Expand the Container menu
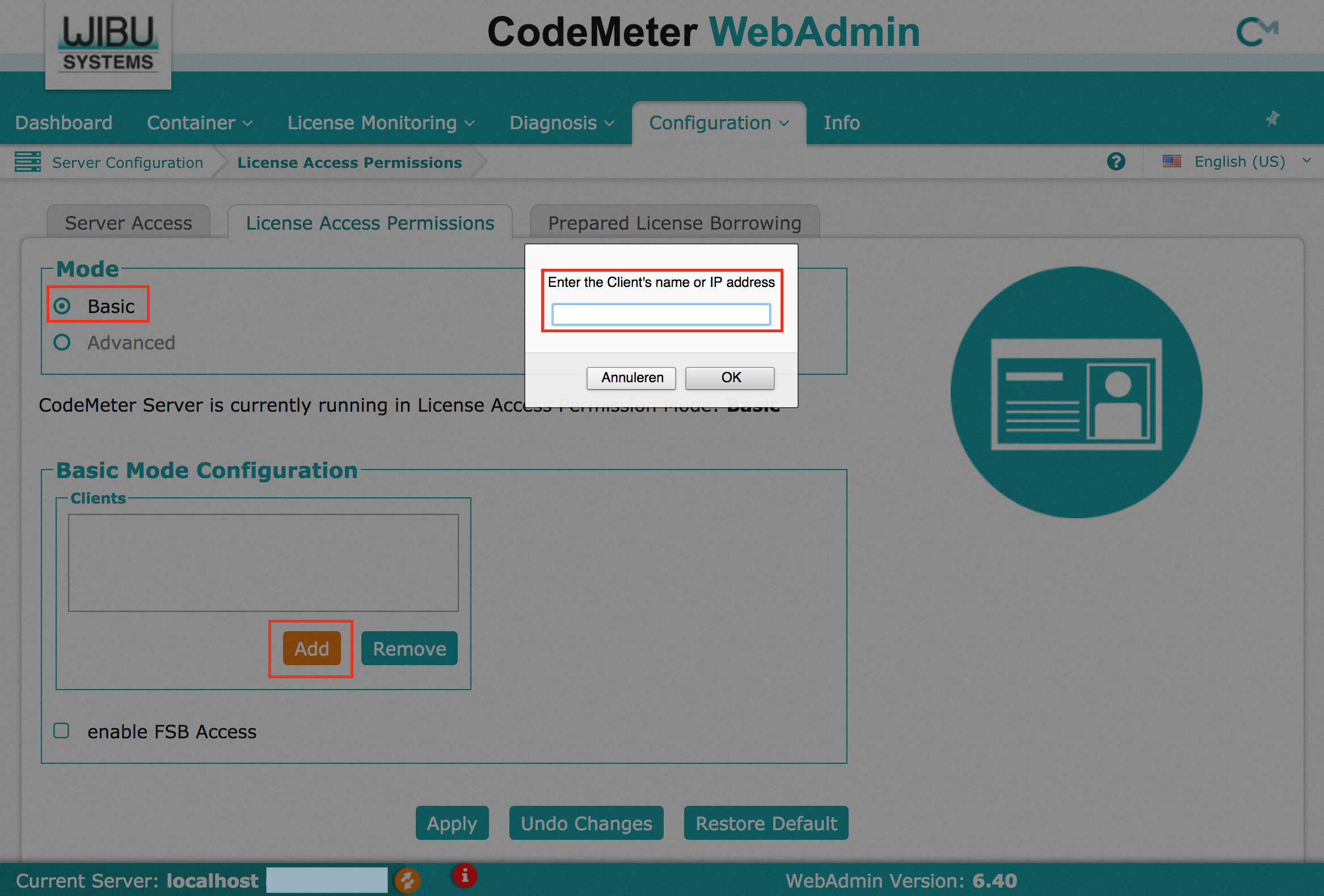 [x=200, y=122]
